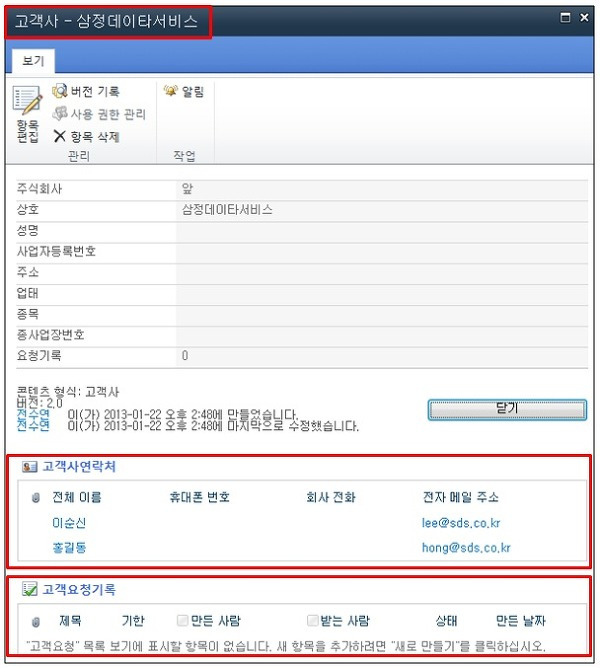
Task: Click the 고객요청기록 task list icon
Action: [x=29, y=589]
